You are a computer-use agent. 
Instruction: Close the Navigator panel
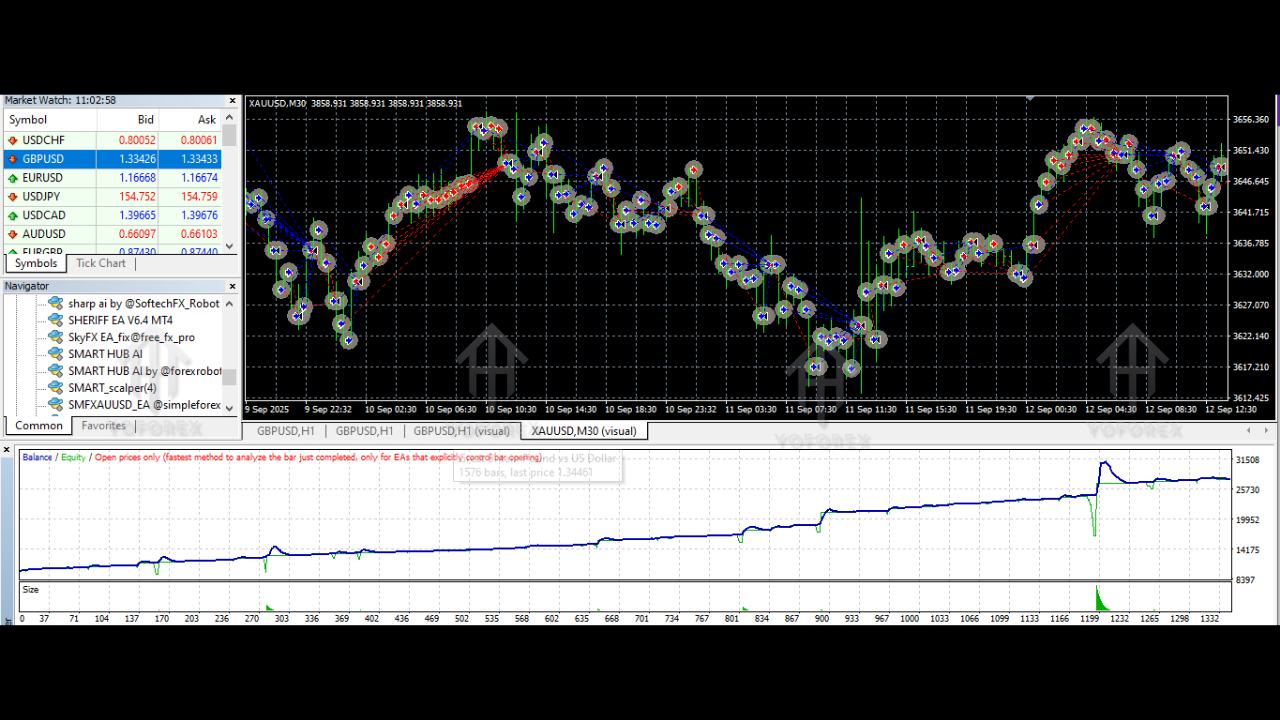pyautogui.click(x=232, y=287)
